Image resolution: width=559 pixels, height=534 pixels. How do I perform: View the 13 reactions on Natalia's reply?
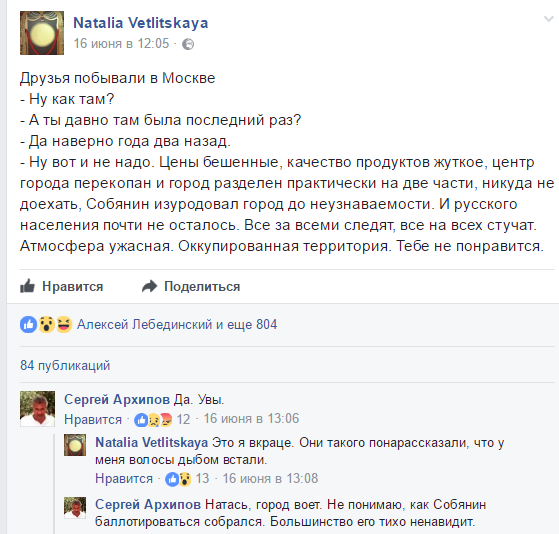[x=187, y=479]
